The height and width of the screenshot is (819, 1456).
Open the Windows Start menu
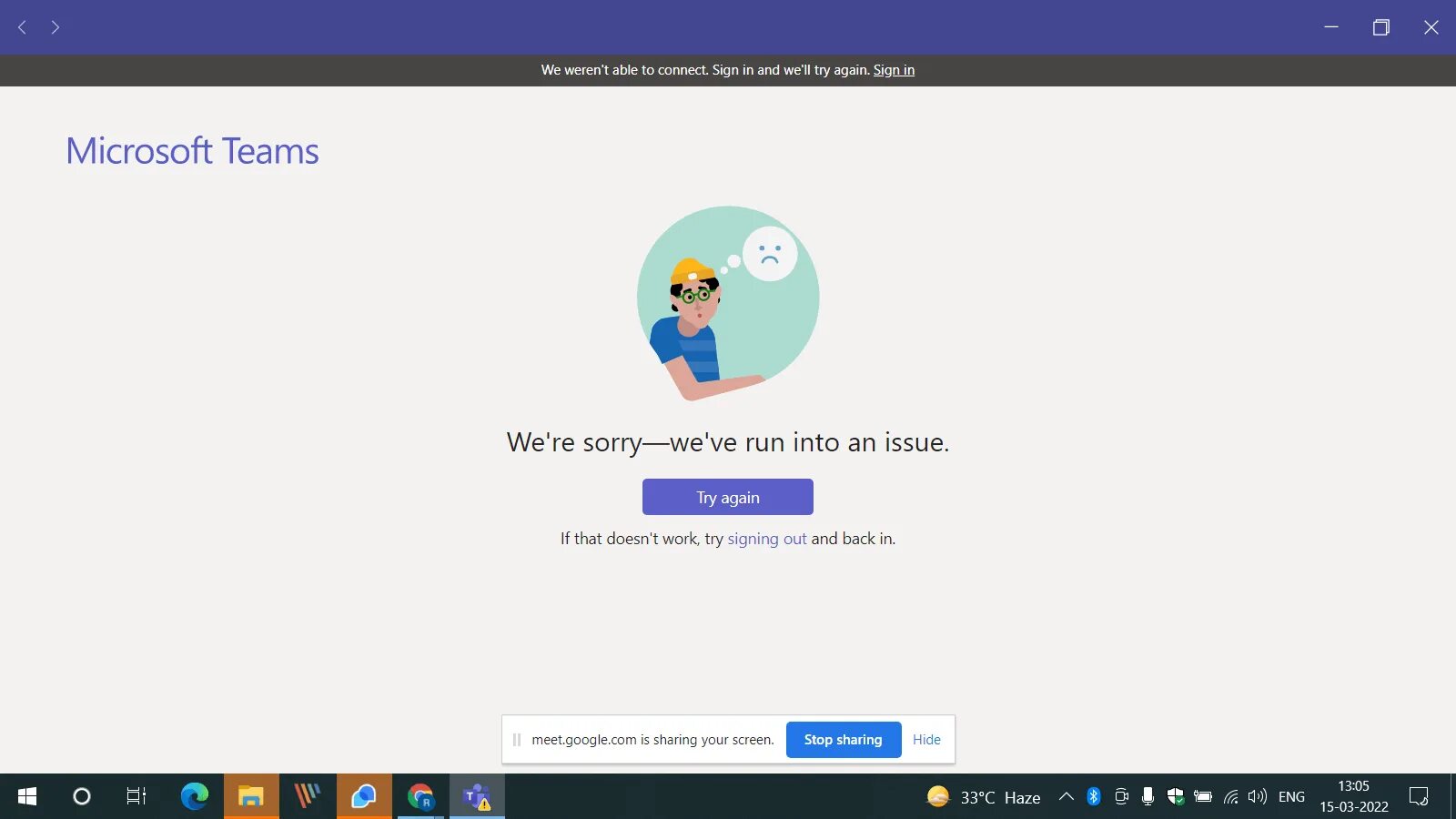pos(27,797)
